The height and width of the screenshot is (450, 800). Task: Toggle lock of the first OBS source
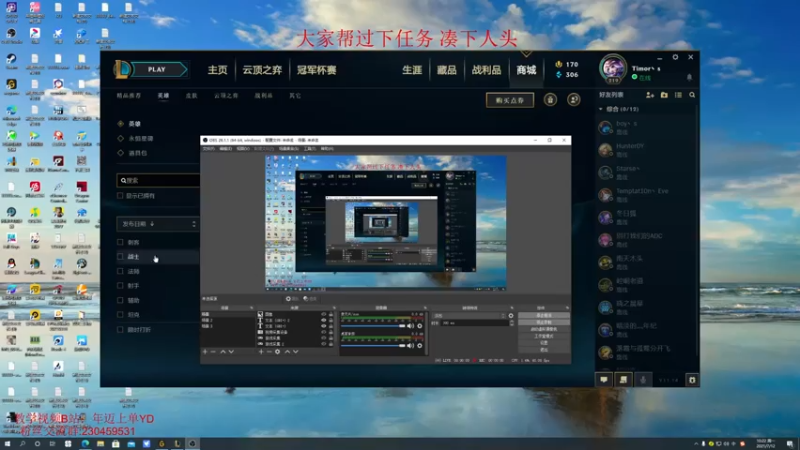pos(331,314)
